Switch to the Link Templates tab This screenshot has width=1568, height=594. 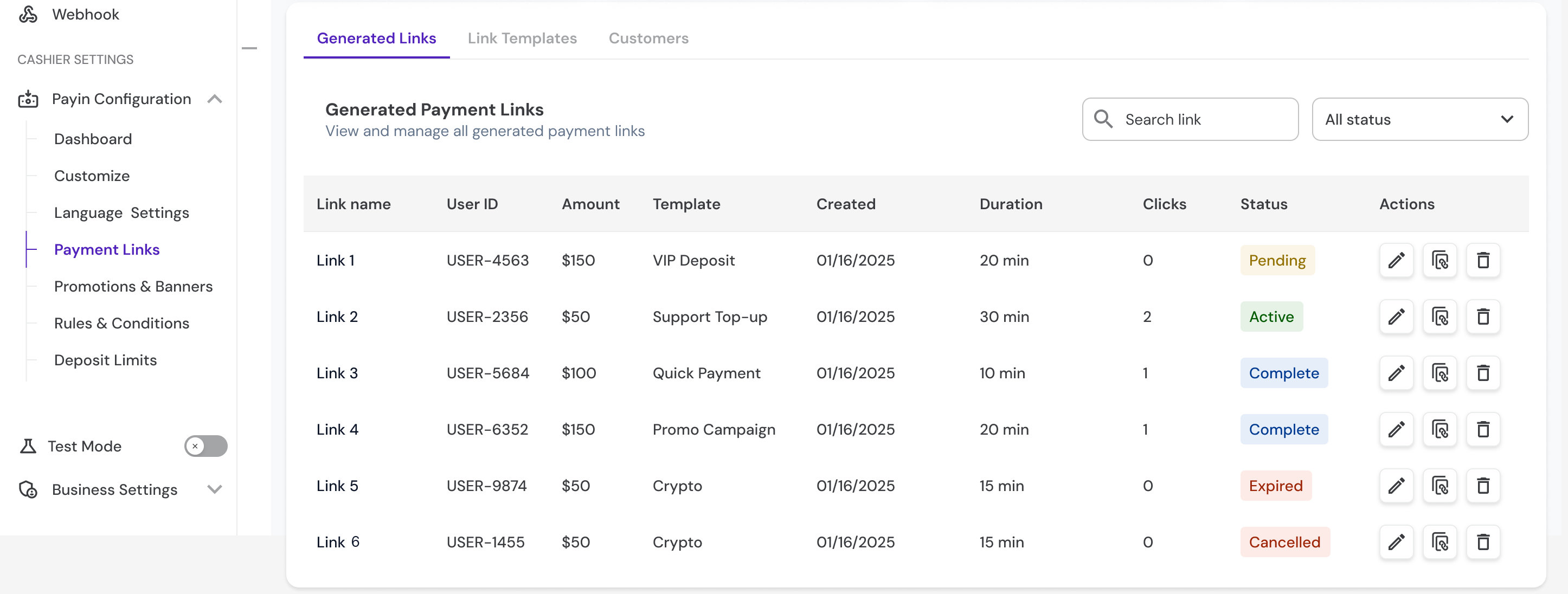click(522, 38)
